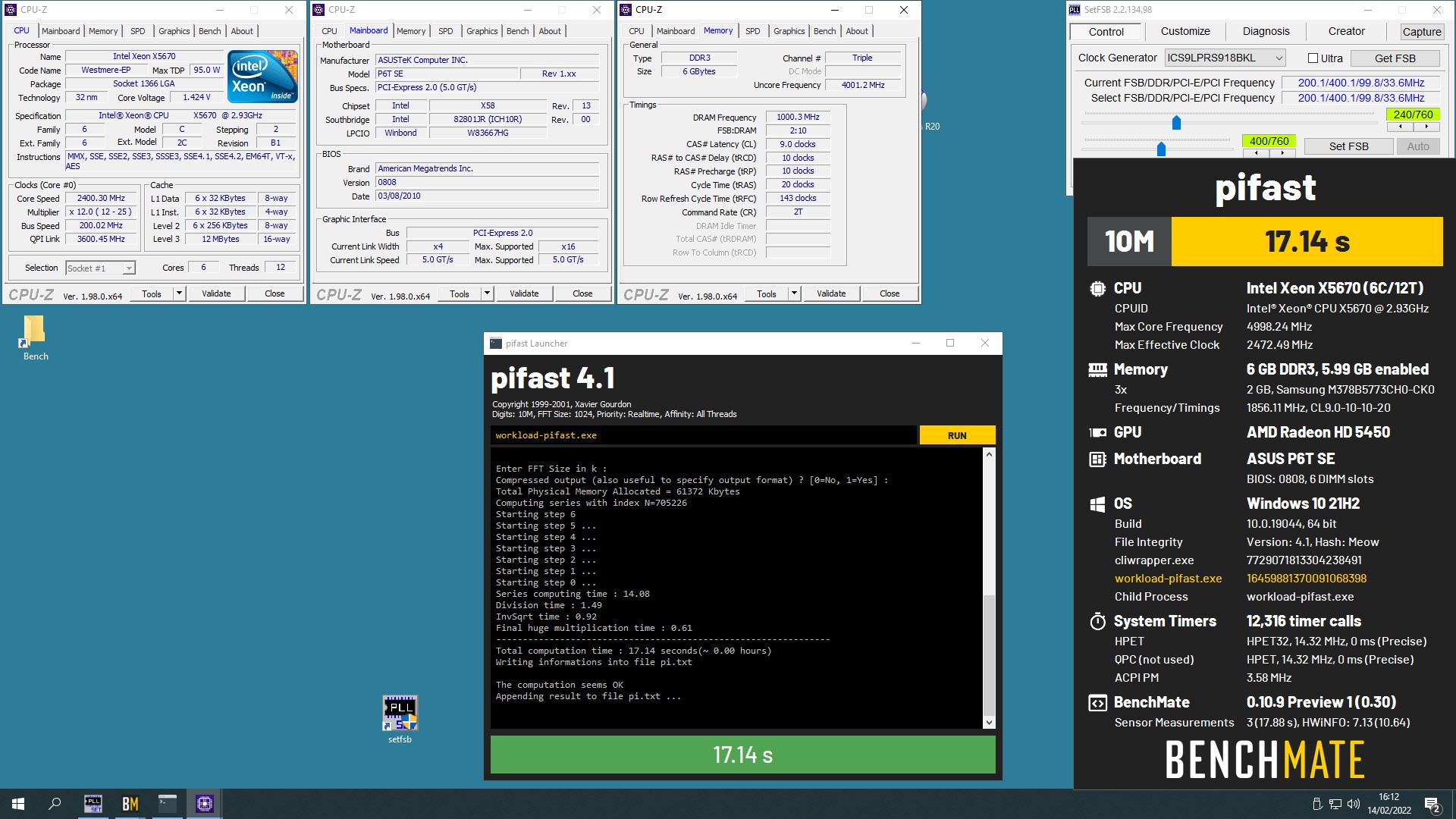Click the BenchMate Memory modules icon row 3x
The width and height of the screenshot is (1456, 819).
pyautogui.click(x=1120, y=390)
